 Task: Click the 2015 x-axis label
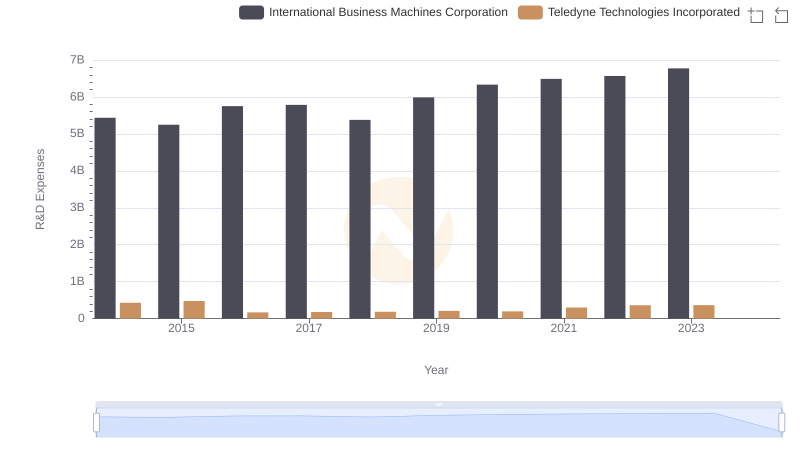pyautogui.click(x=182, y=328)
